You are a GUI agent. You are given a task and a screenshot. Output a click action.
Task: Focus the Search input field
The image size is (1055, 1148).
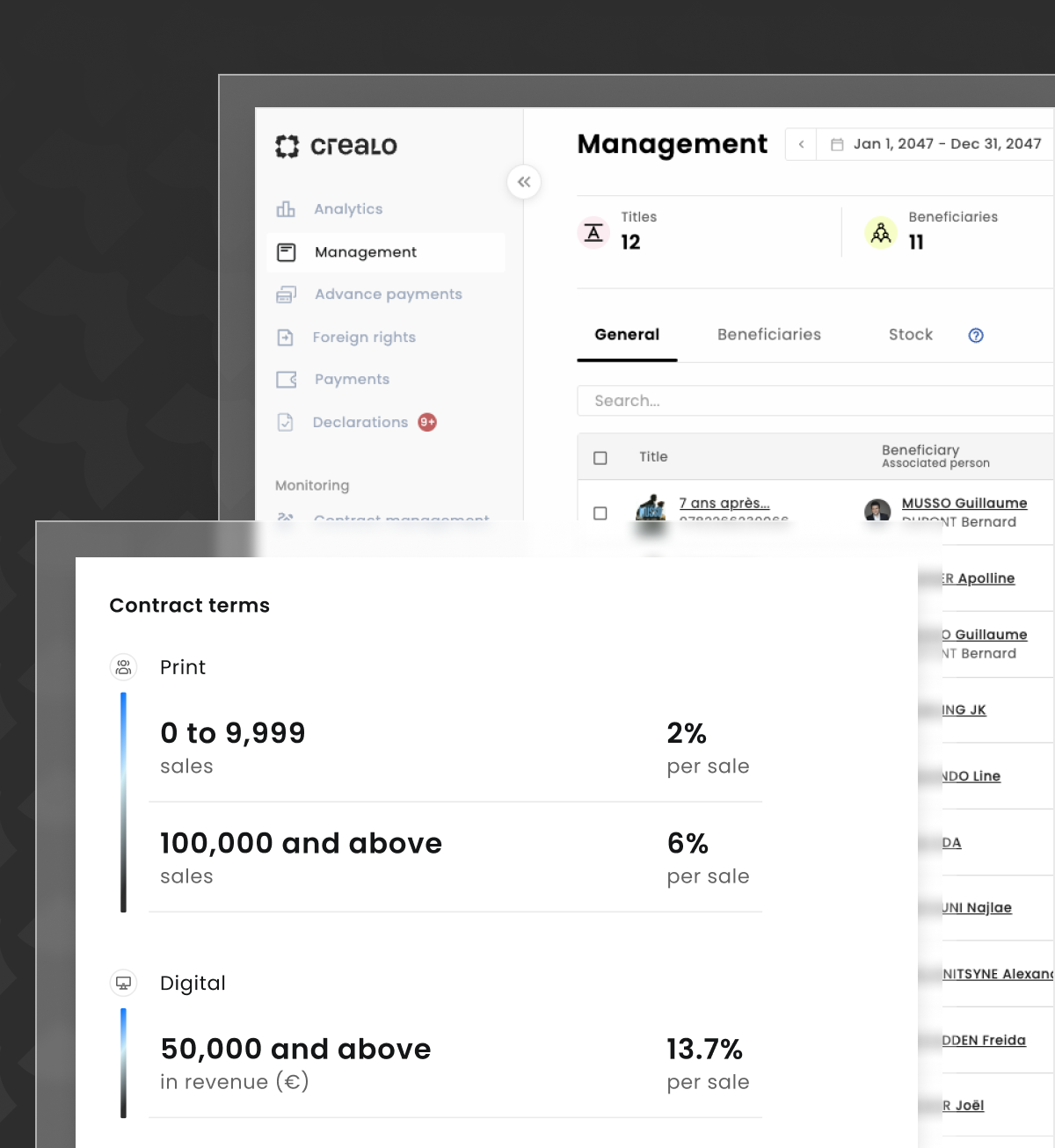pos(815,401)
